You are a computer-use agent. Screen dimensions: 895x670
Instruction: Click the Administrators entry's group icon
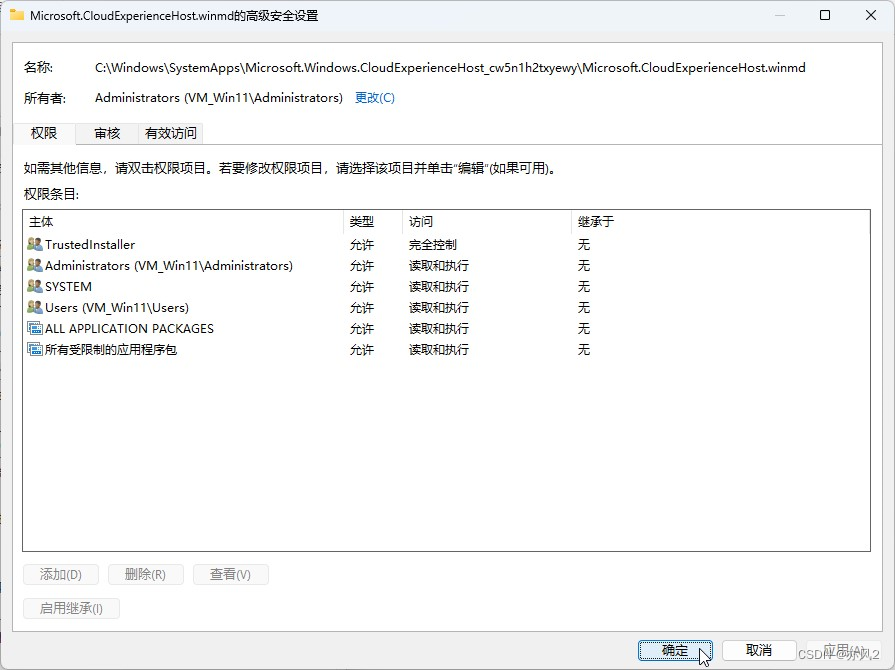[x=35, y=265]
